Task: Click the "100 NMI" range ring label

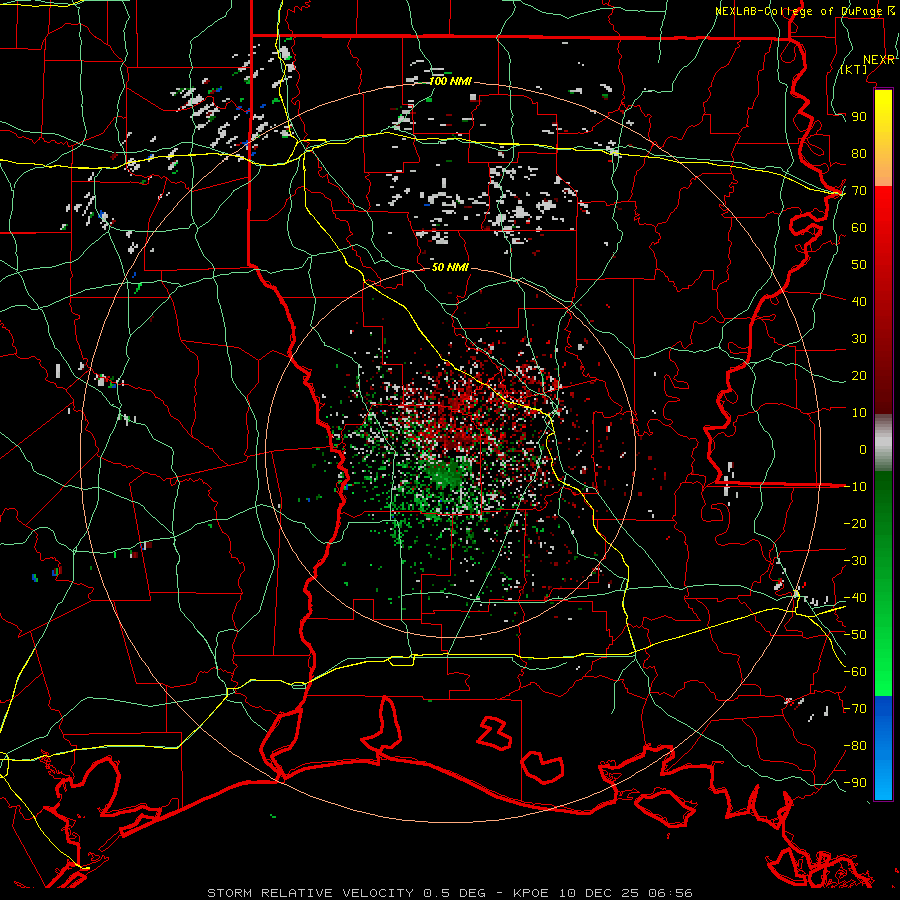Action: point(451,82)
